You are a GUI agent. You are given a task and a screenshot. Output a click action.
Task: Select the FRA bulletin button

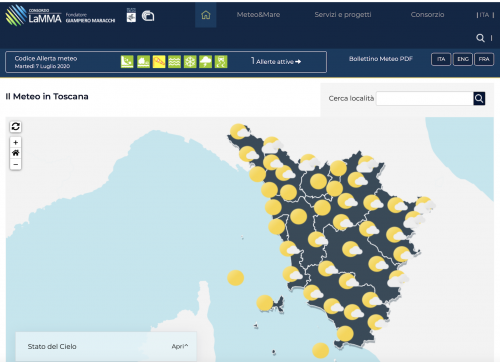(484, 59)
